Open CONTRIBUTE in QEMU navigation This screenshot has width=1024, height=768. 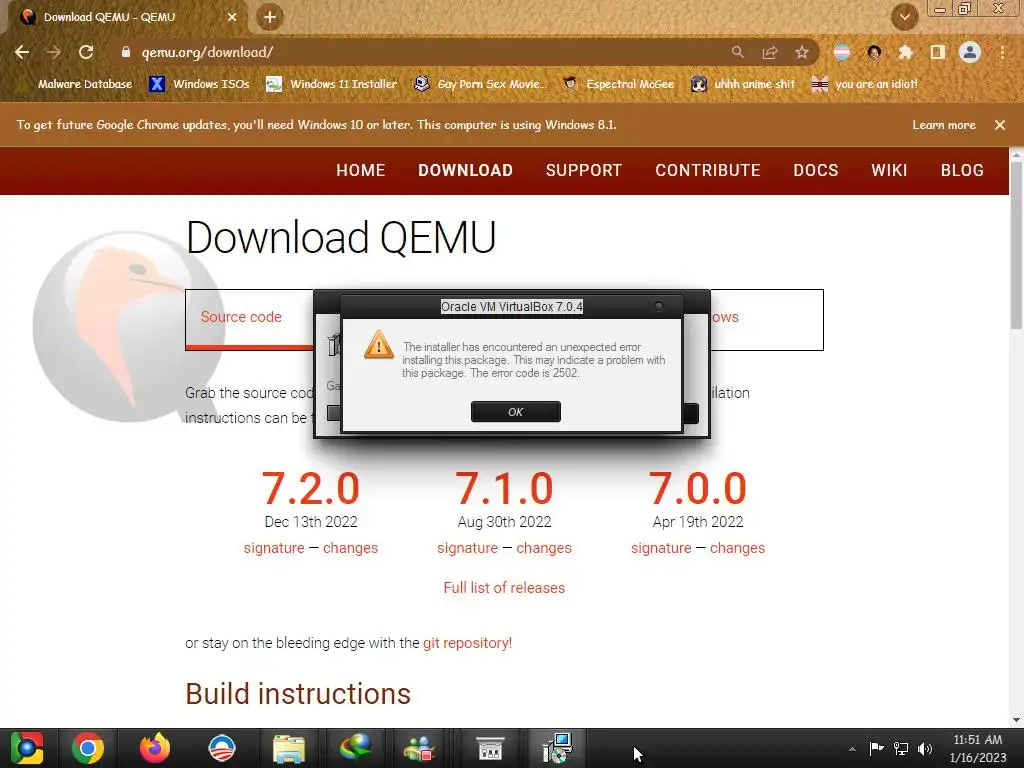(x=708, y=170)
